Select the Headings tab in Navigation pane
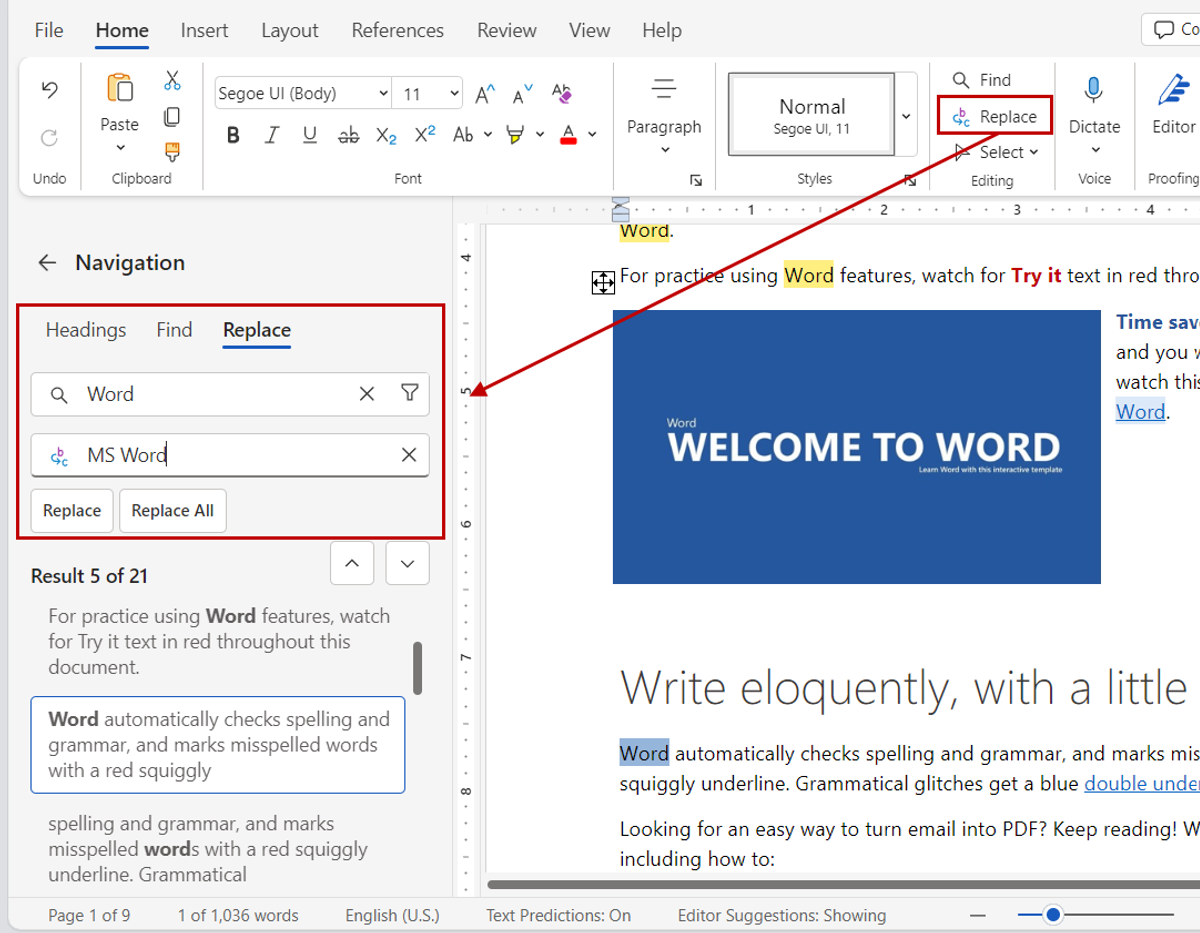Image resolution: width=1200 pixels, height=933 pixels. tap(86, 330)
